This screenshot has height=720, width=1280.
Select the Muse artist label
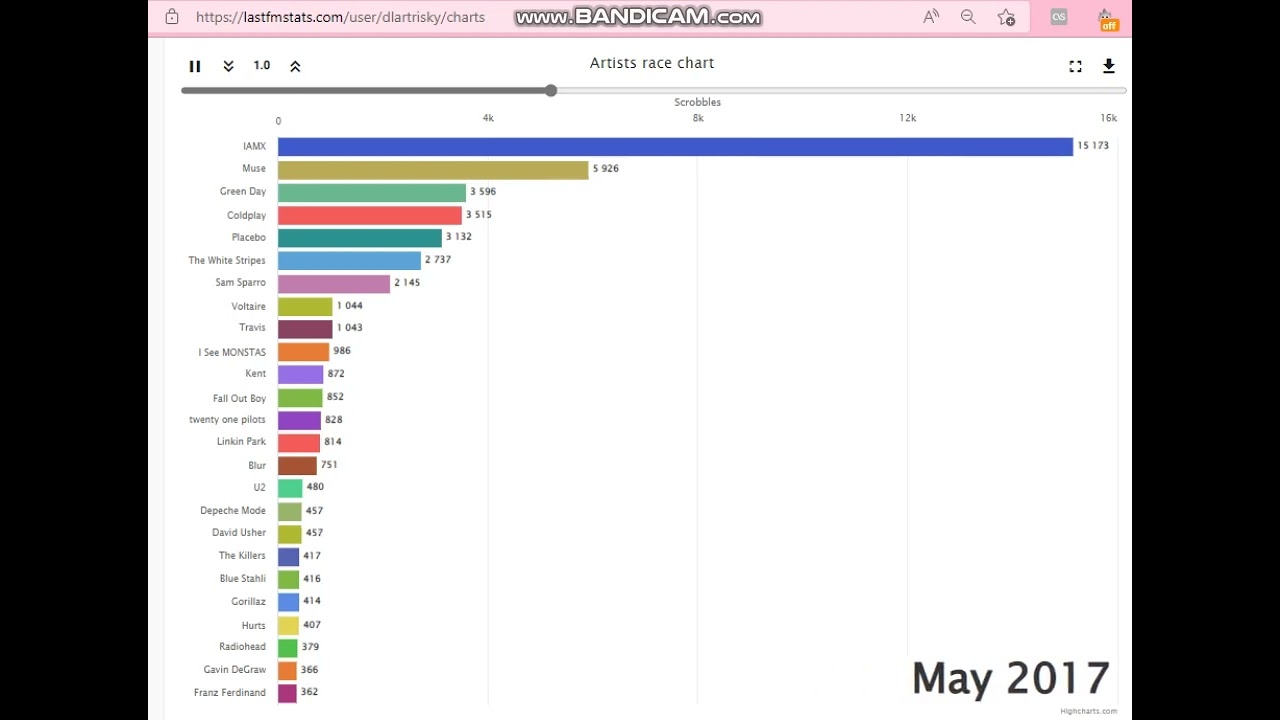(x=254, y=168)
